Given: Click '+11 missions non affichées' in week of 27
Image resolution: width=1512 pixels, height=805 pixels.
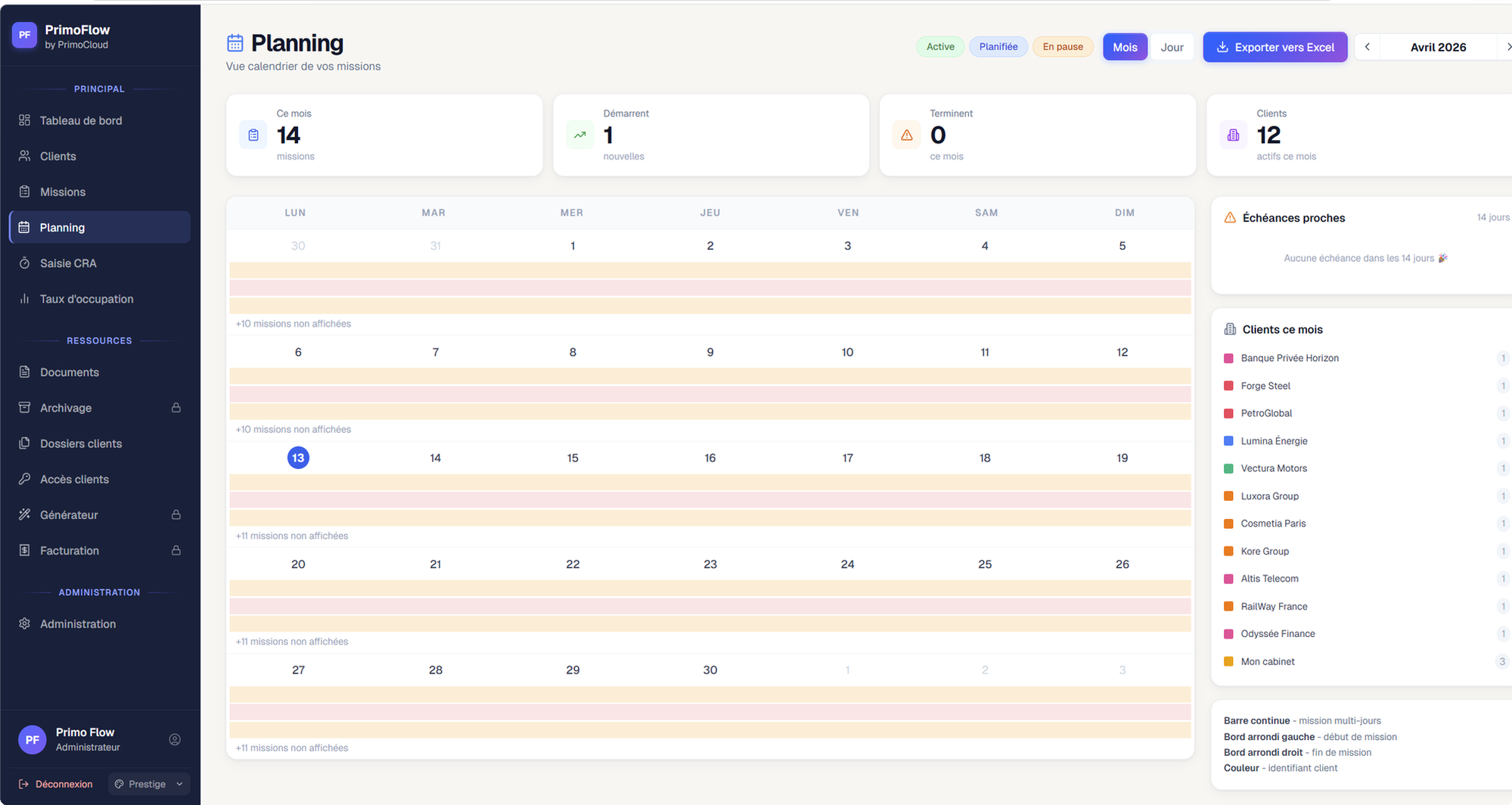Looking at the screenshot, I should pos(292,747).
